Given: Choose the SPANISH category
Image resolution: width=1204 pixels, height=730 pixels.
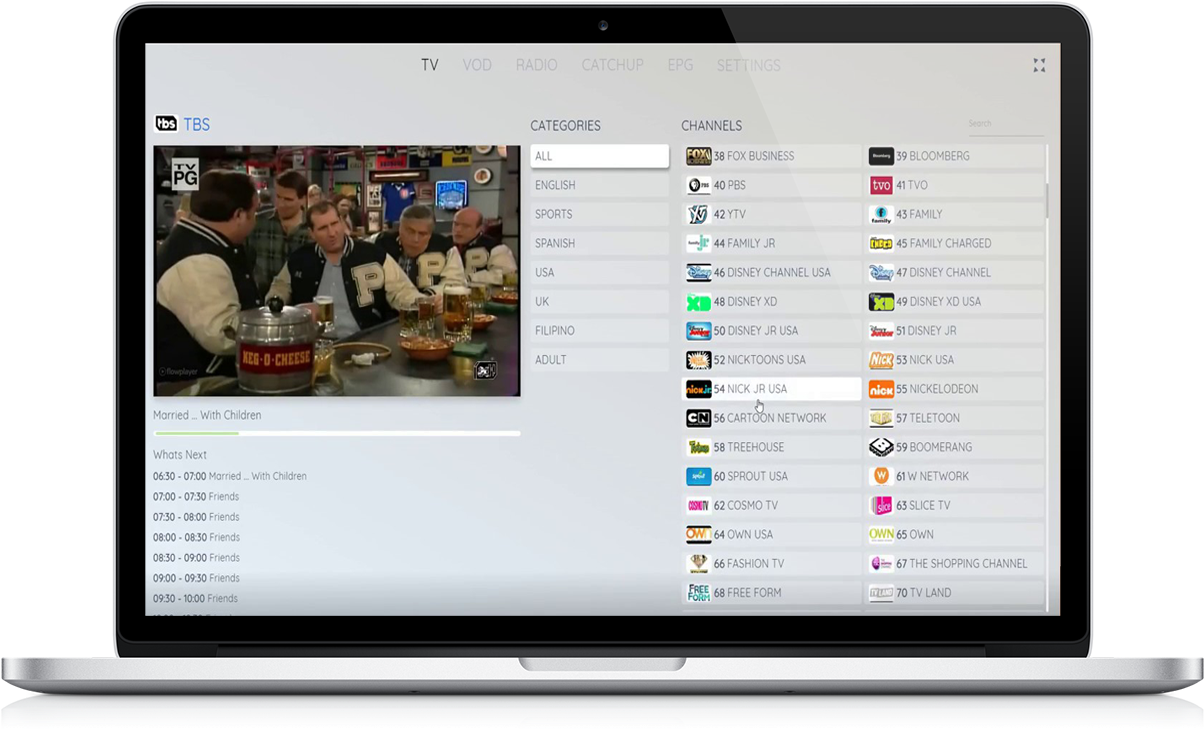Looking at the screenshot, I should (x=599, y=243).
